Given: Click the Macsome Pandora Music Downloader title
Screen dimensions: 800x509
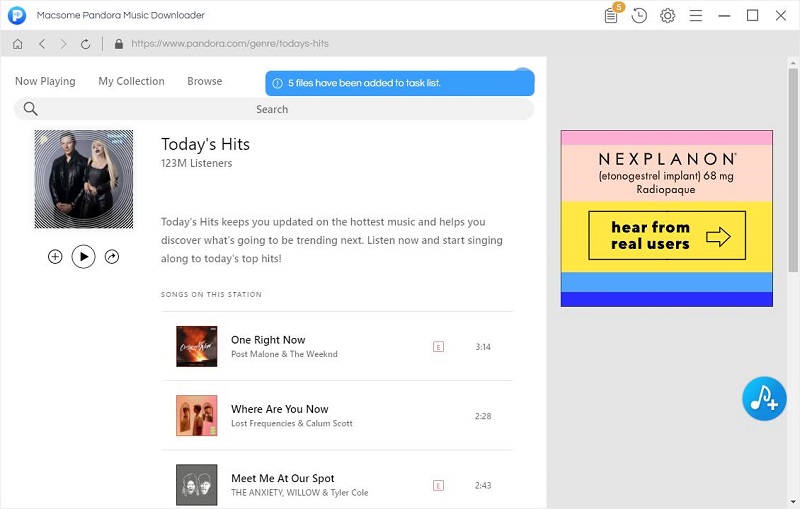Looking at the screenshot, I should pos(120,15).
